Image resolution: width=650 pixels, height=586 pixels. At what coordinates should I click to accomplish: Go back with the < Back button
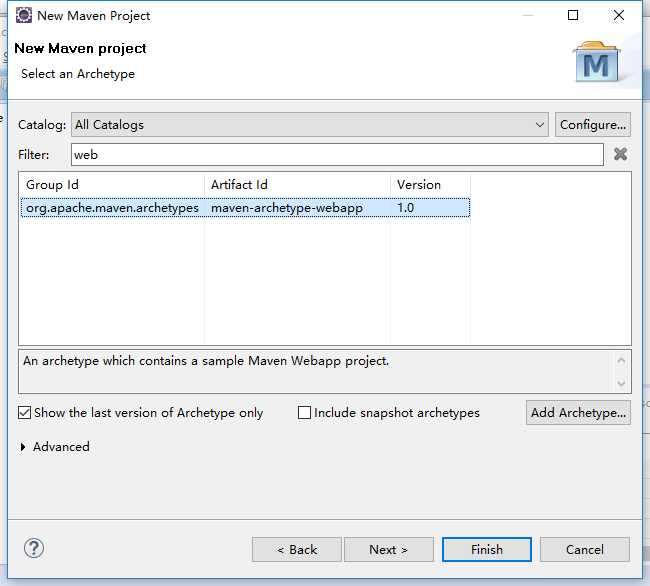coord(297,550)
